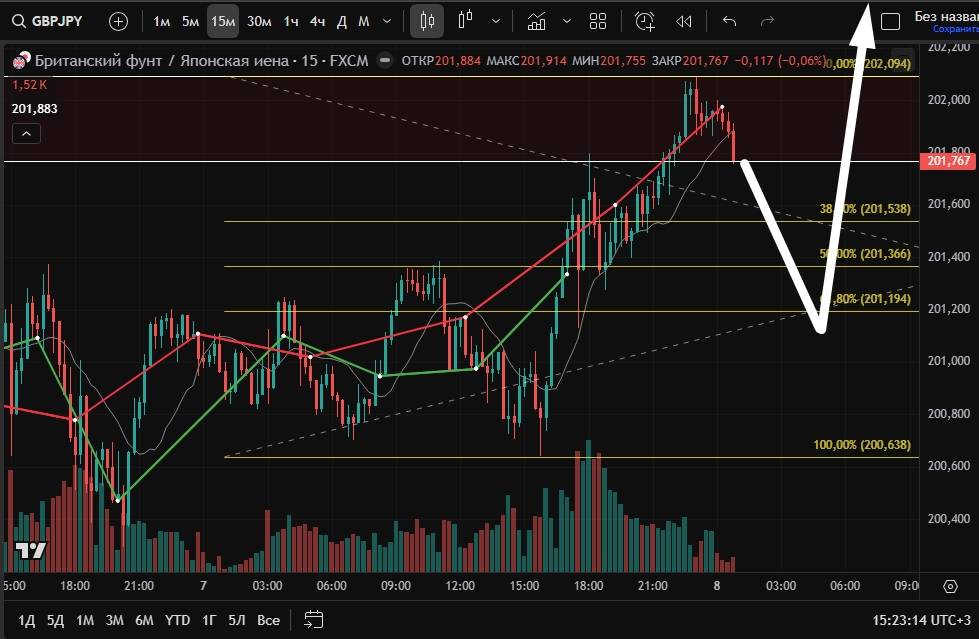Viewport: 979px width, 639px height.
Task: Undo the last chart action
Action: (729, 21)
